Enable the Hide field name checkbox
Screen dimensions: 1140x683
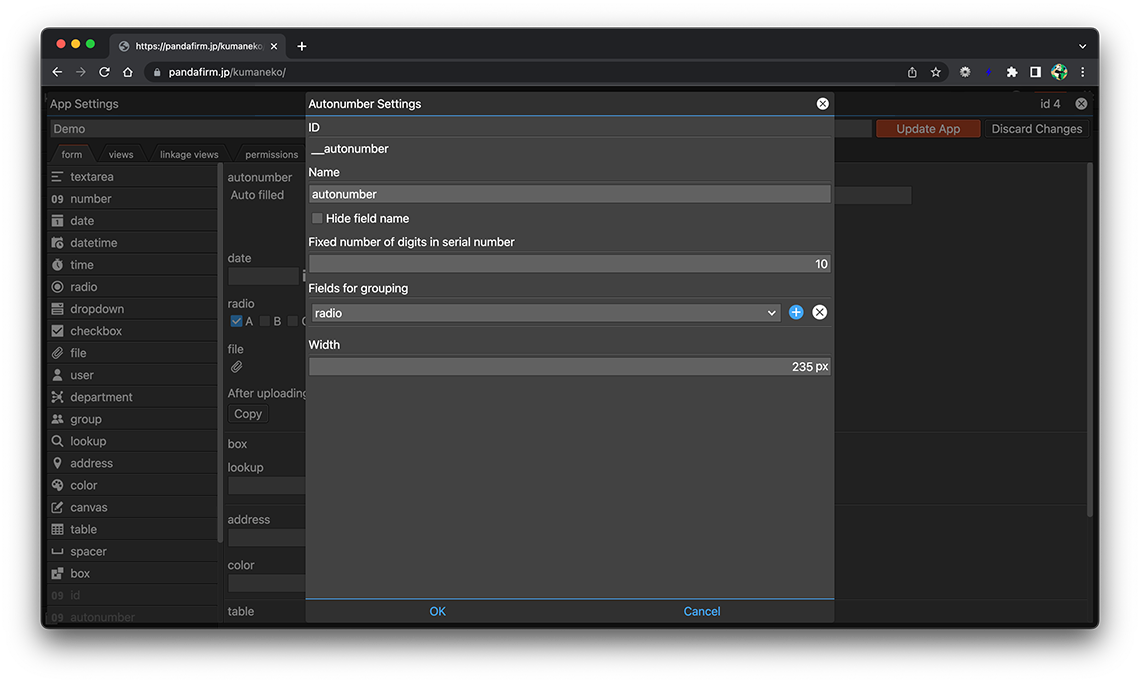(317, 219)
